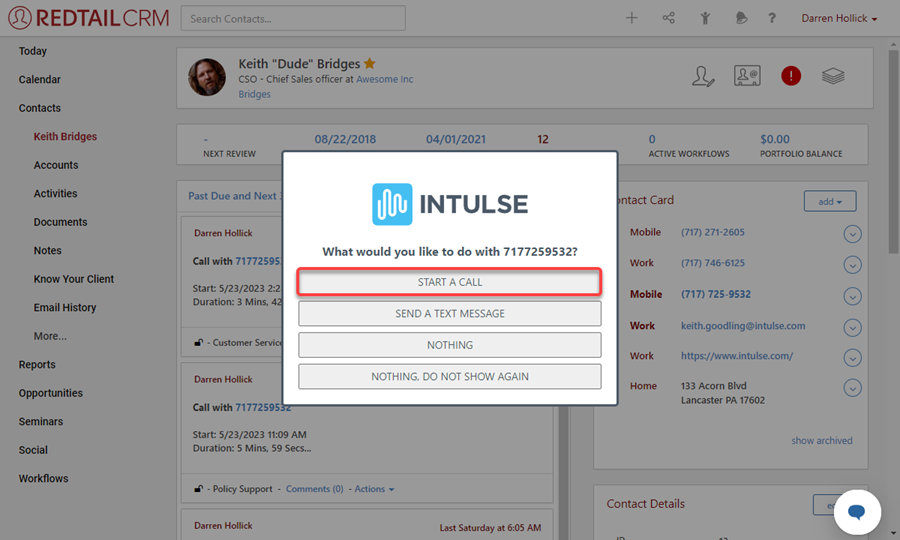Click the 08/22/2018 date link

click(x=345, y=139)
